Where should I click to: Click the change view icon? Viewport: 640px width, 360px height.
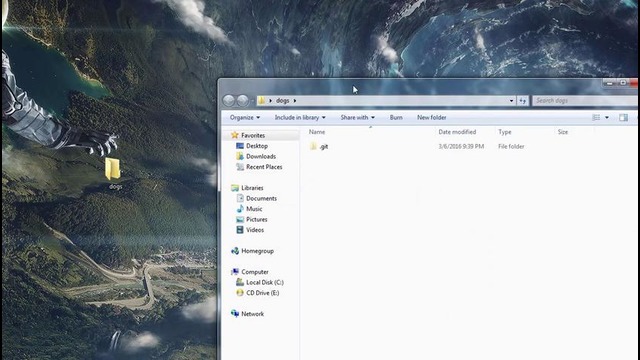[x=596, y=118]
